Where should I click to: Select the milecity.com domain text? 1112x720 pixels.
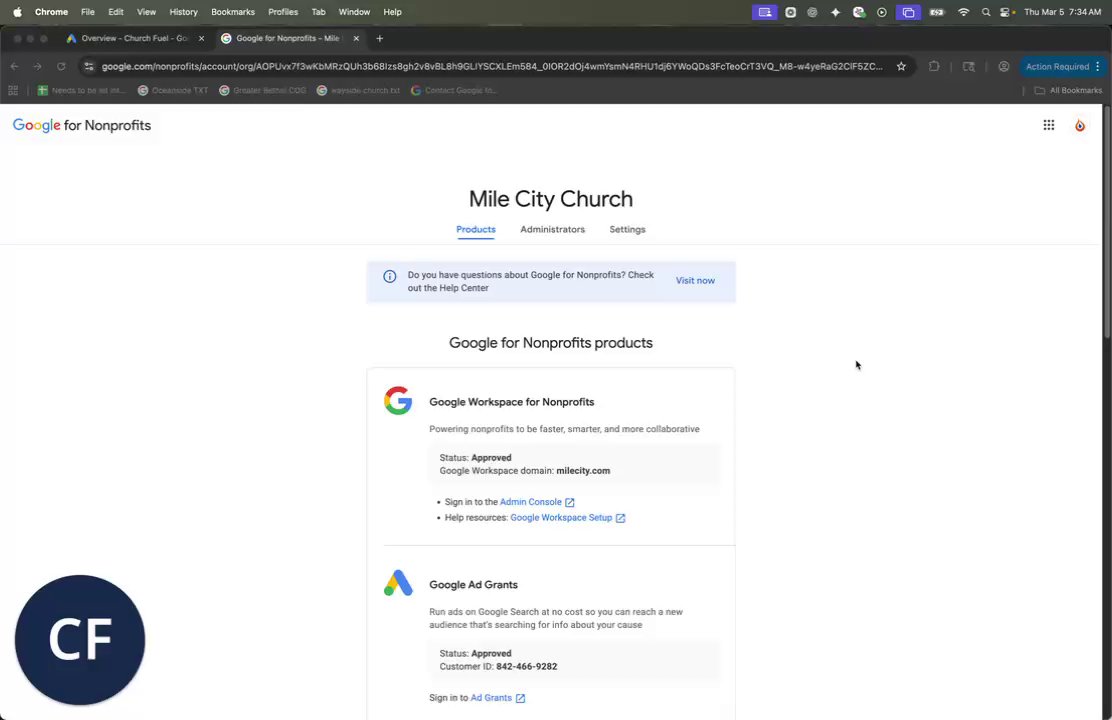click(x=583, y=470)
